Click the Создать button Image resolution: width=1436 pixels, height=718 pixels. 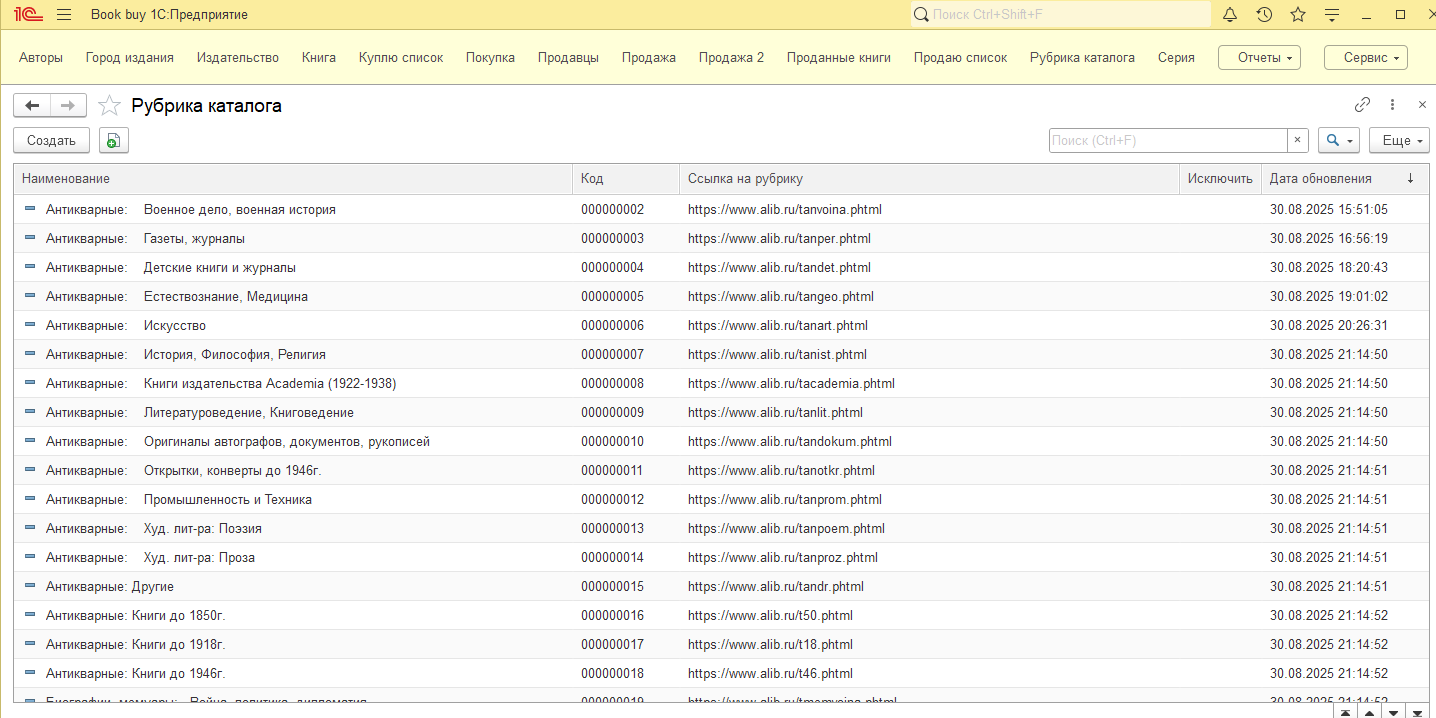[x=51, y=141]
